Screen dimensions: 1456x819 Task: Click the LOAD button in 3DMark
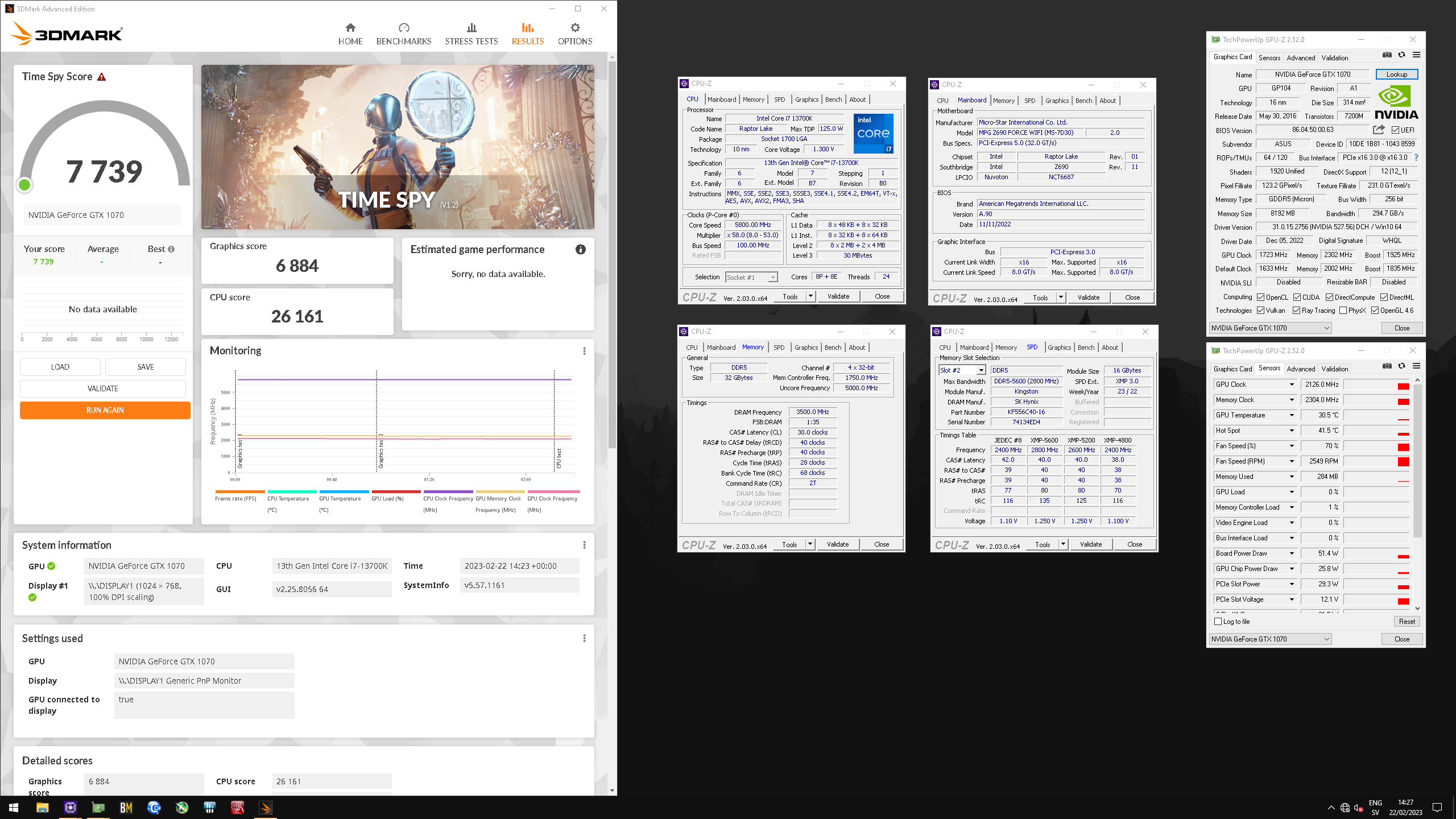click(60, 367)
